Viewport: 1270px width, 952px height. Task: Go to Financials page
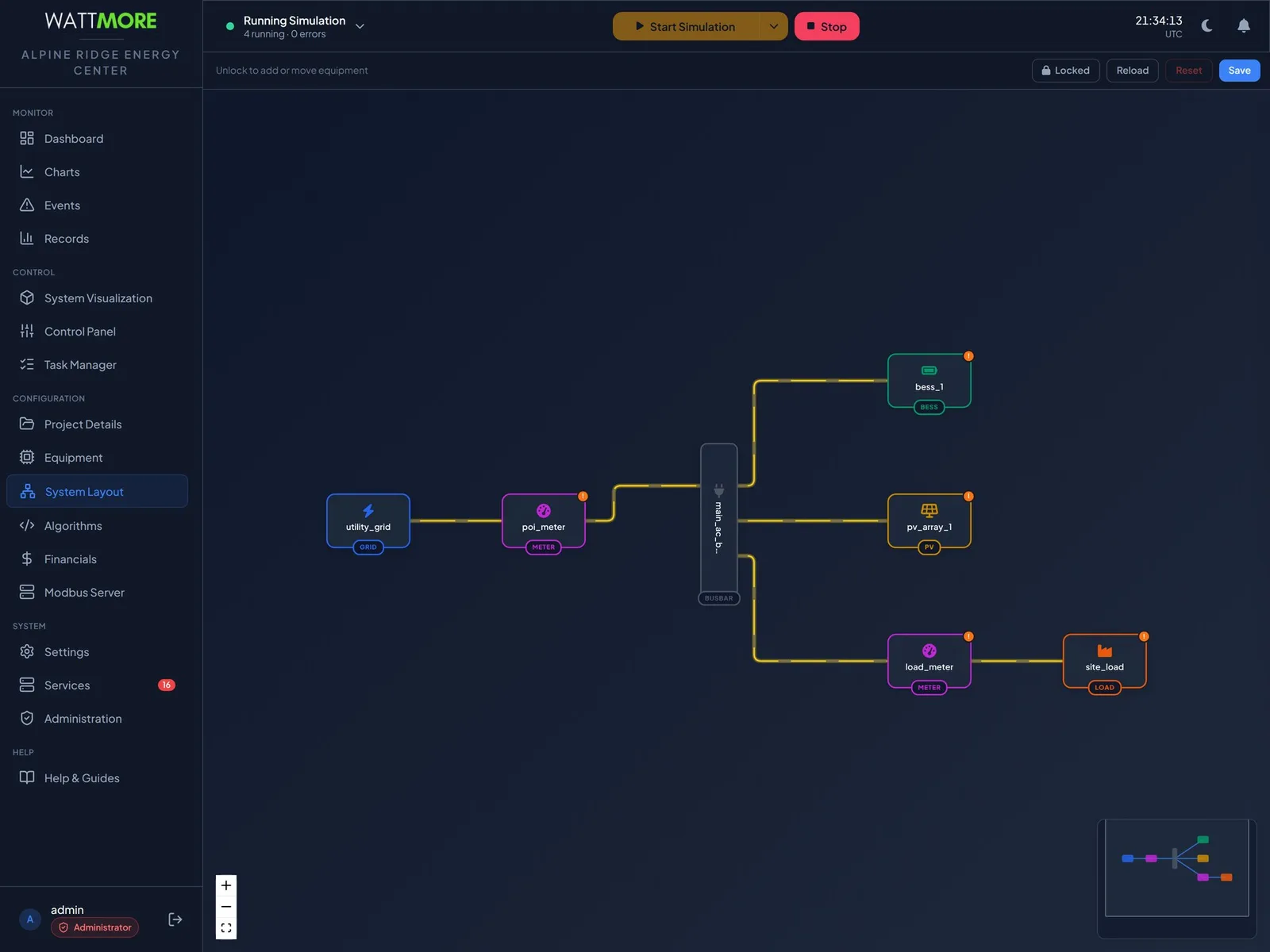click(x=97, y=559)
